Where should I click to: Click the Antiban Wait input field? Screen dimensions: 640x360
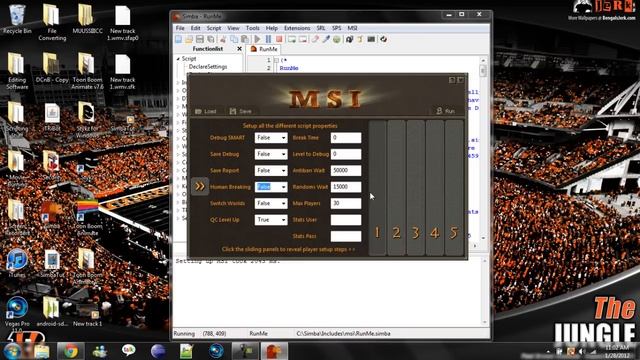[346, 171]
